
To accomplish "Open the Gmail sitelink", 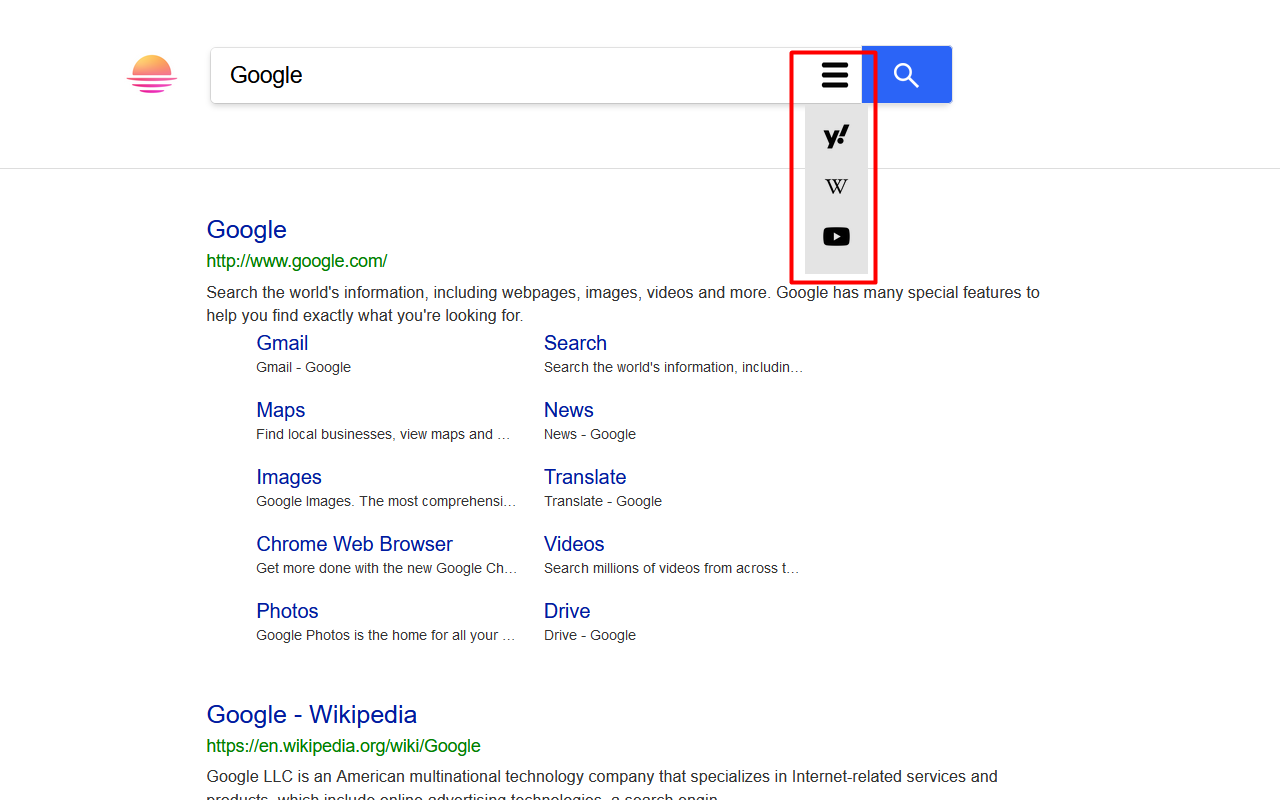I will 282,343.
